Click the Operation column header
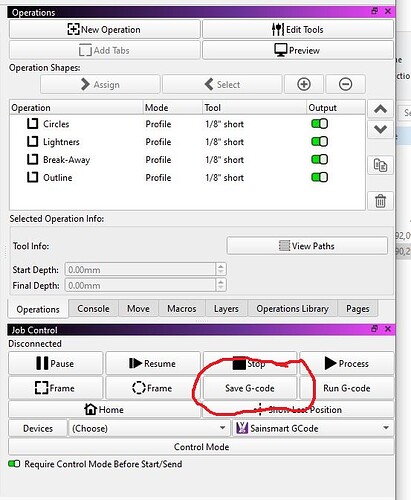The height and width of the screenshot is (500, 411). pos(76,108)
